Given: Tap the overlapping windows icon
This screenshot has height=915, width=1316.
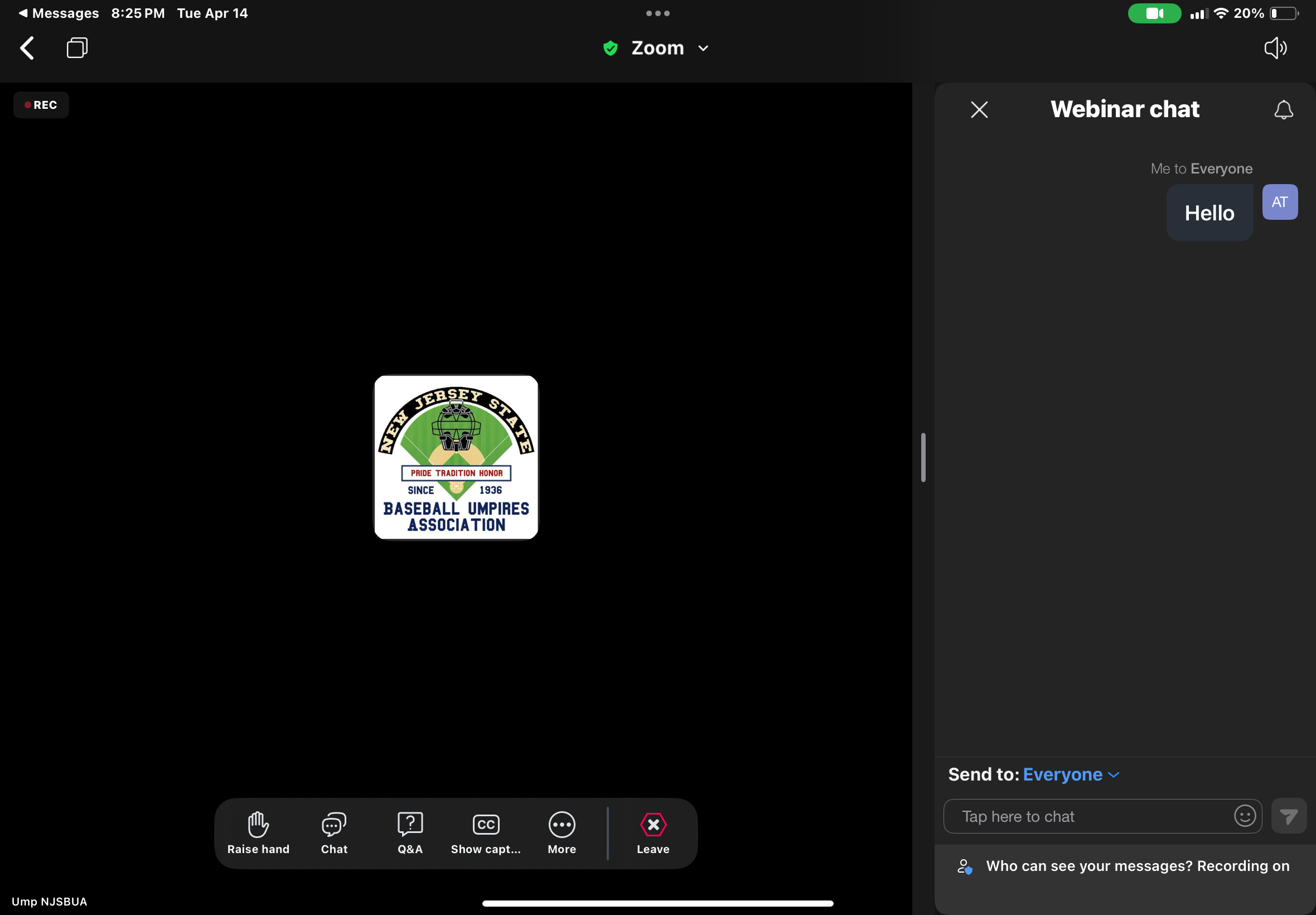Looking at the screenshot, I should pos(77,48).
